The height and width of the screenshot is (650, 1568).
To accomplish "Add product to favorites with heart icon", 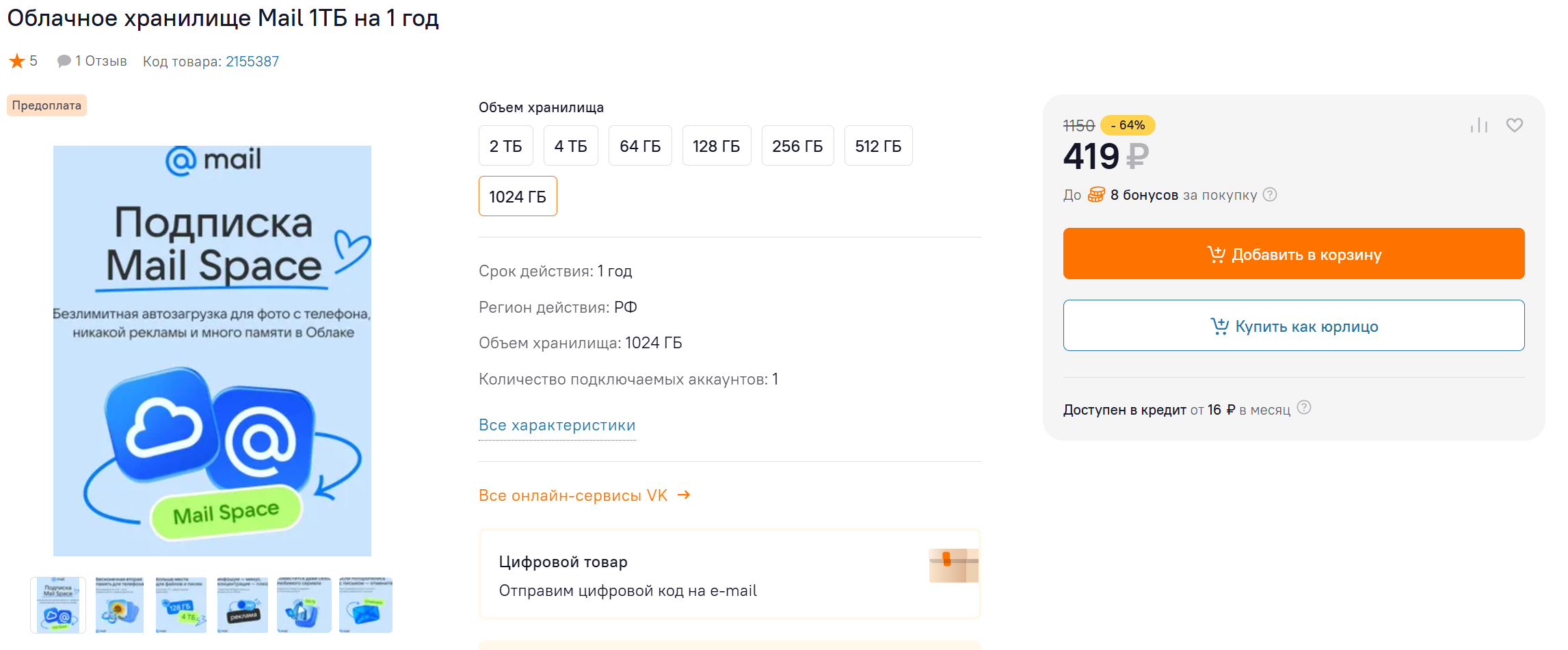I will pyautogui.click(x=1515, y=125).
